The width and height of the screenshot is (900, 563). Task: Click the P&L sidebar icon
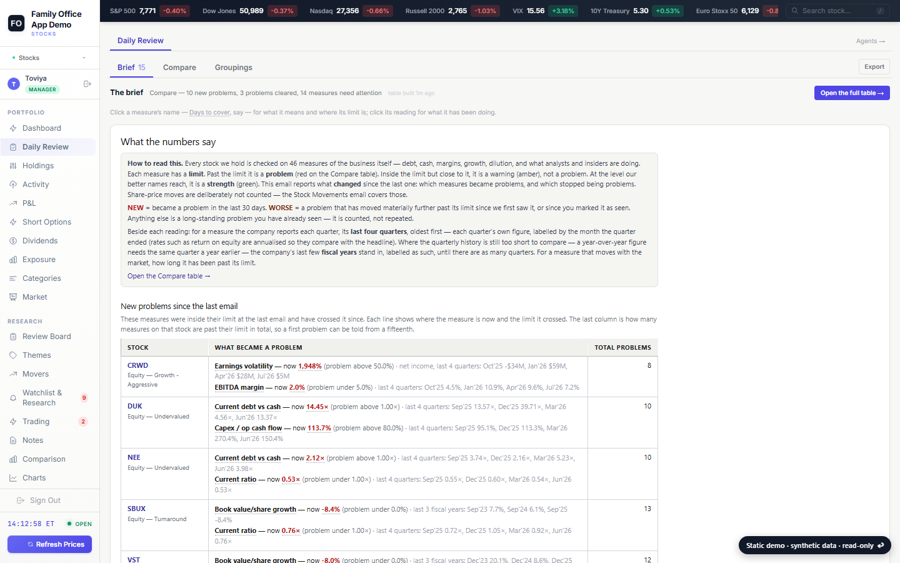[x=13, y=203]
